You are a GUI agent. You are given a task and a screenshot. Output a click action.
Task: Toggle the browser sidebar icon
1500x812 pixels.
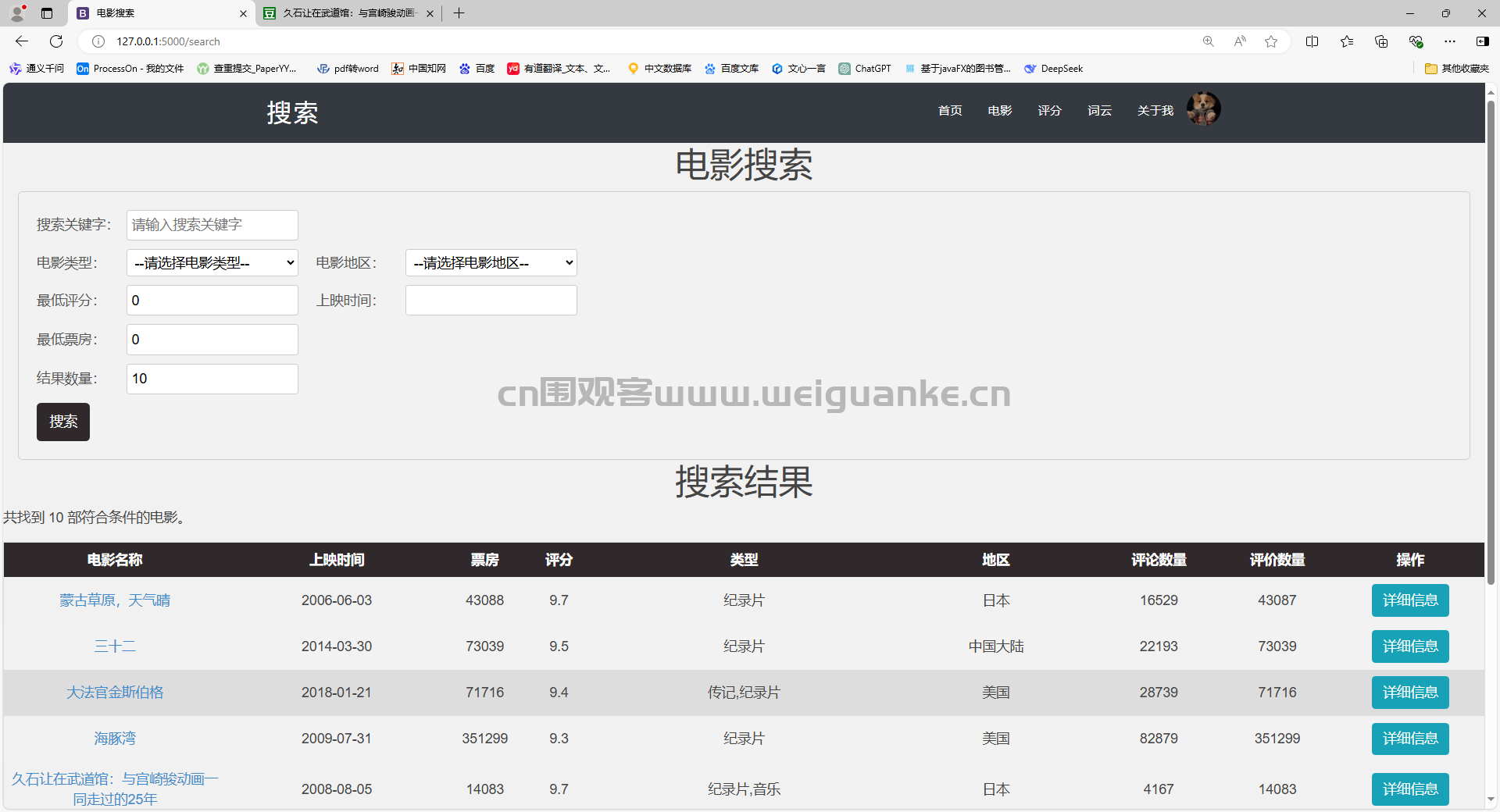[x=1483, y=41]
